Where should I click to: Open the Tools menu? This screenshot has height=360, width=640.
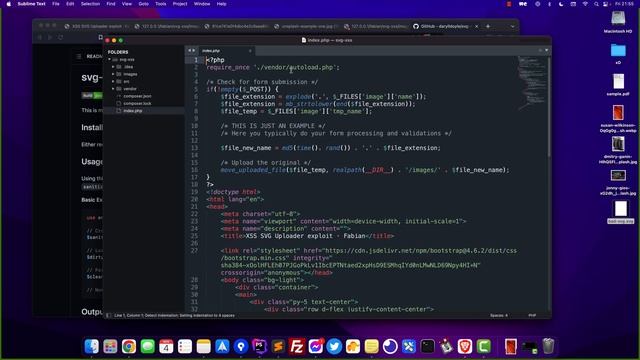[x=160, y=4]
